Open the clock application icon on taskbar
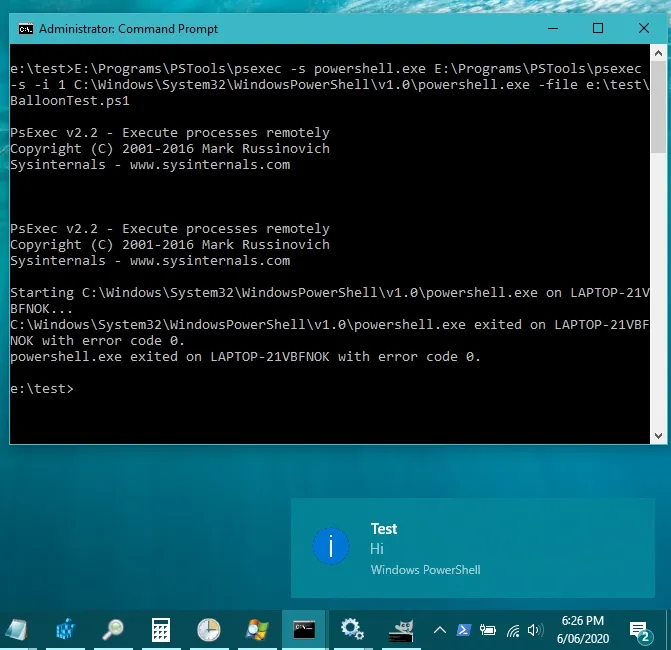 (208, 630)
